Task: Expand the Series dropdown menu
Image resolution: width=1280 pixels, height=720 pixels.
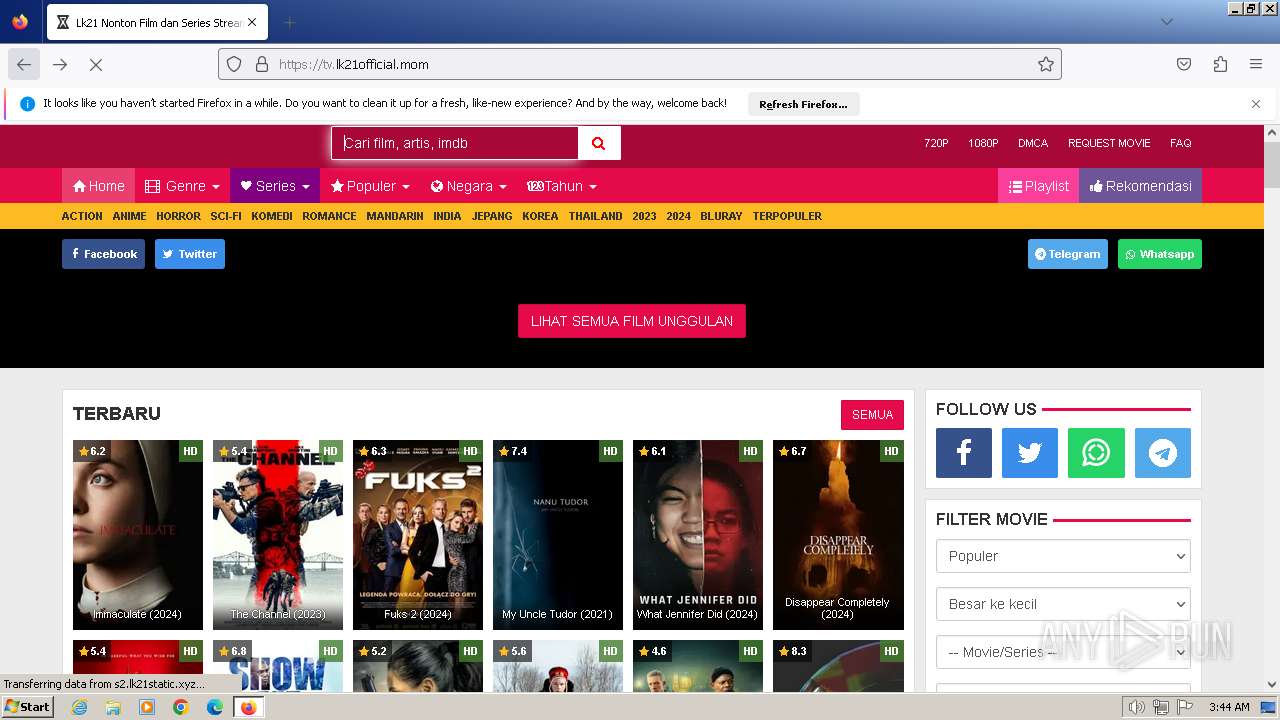Action: (x=275, y=186)
